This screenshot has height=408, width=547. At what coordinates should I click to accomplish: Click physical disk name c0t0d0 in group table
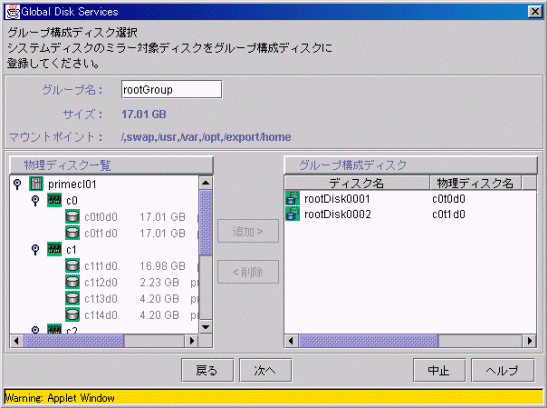[449, 199]
